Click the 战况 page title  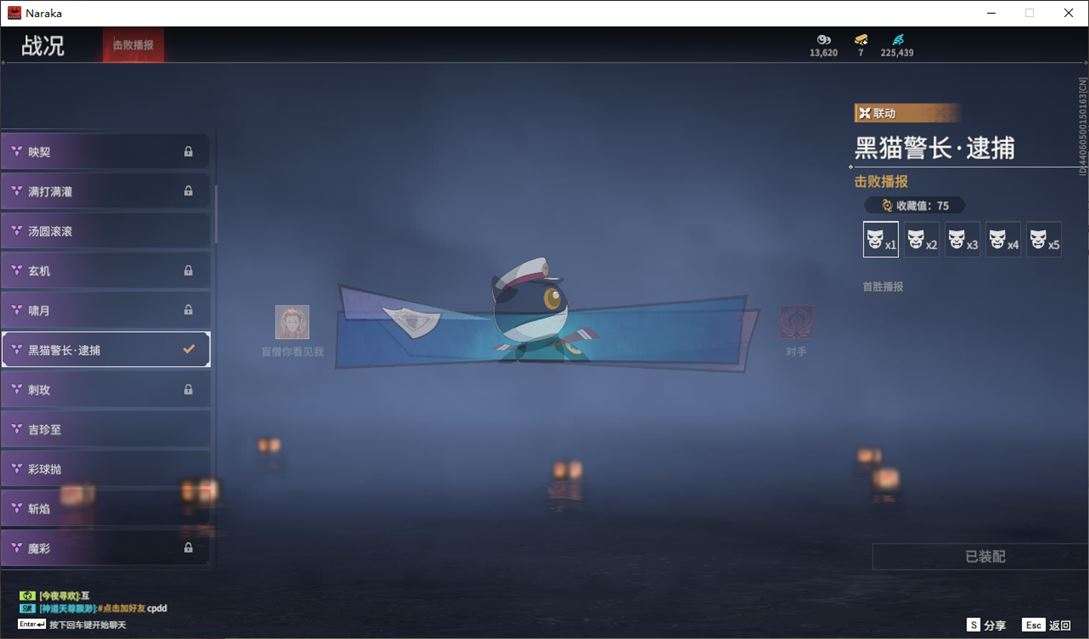(x=43, y=45)
